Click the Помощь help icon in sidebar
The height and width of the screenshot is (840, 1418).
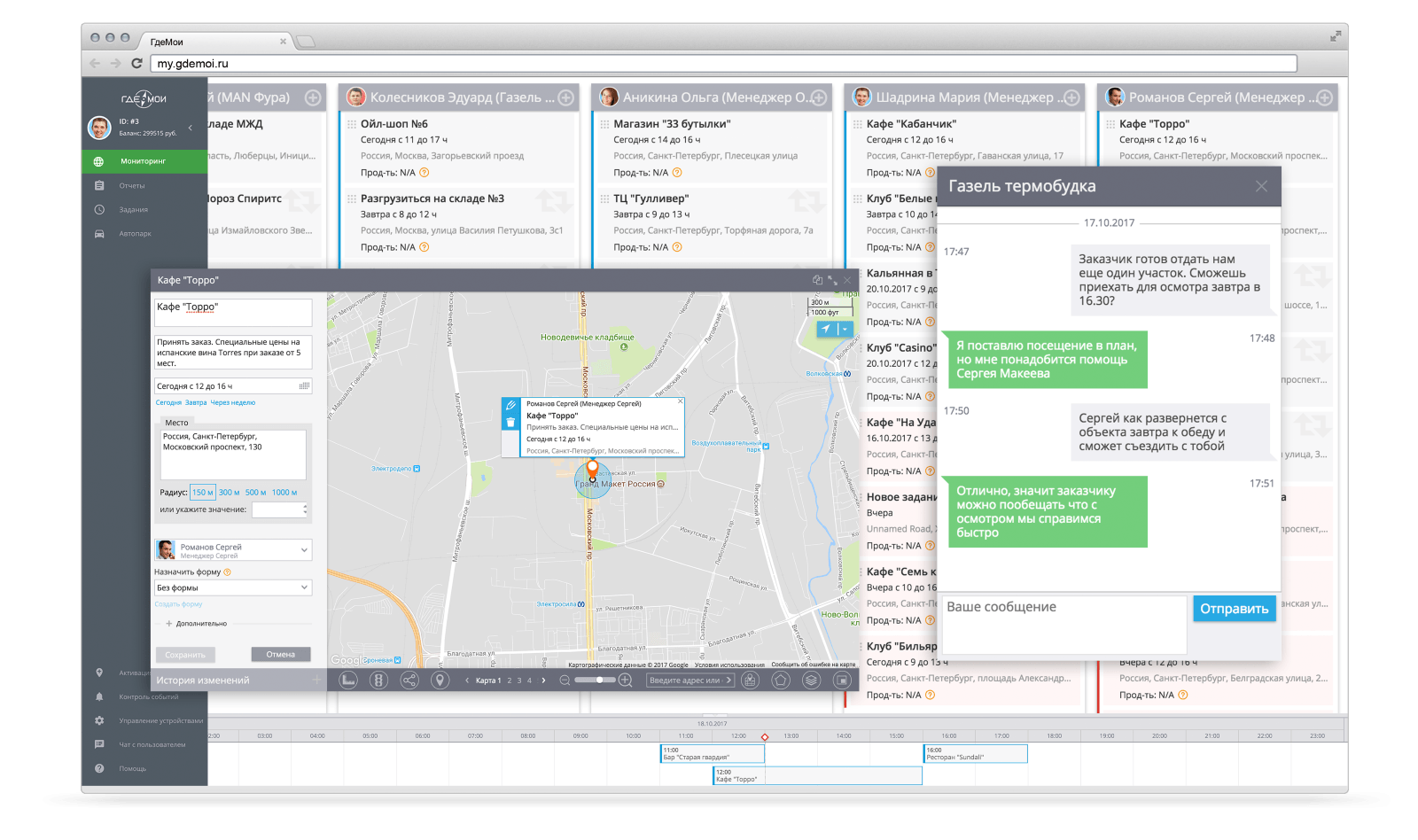(x=99, y=768)
